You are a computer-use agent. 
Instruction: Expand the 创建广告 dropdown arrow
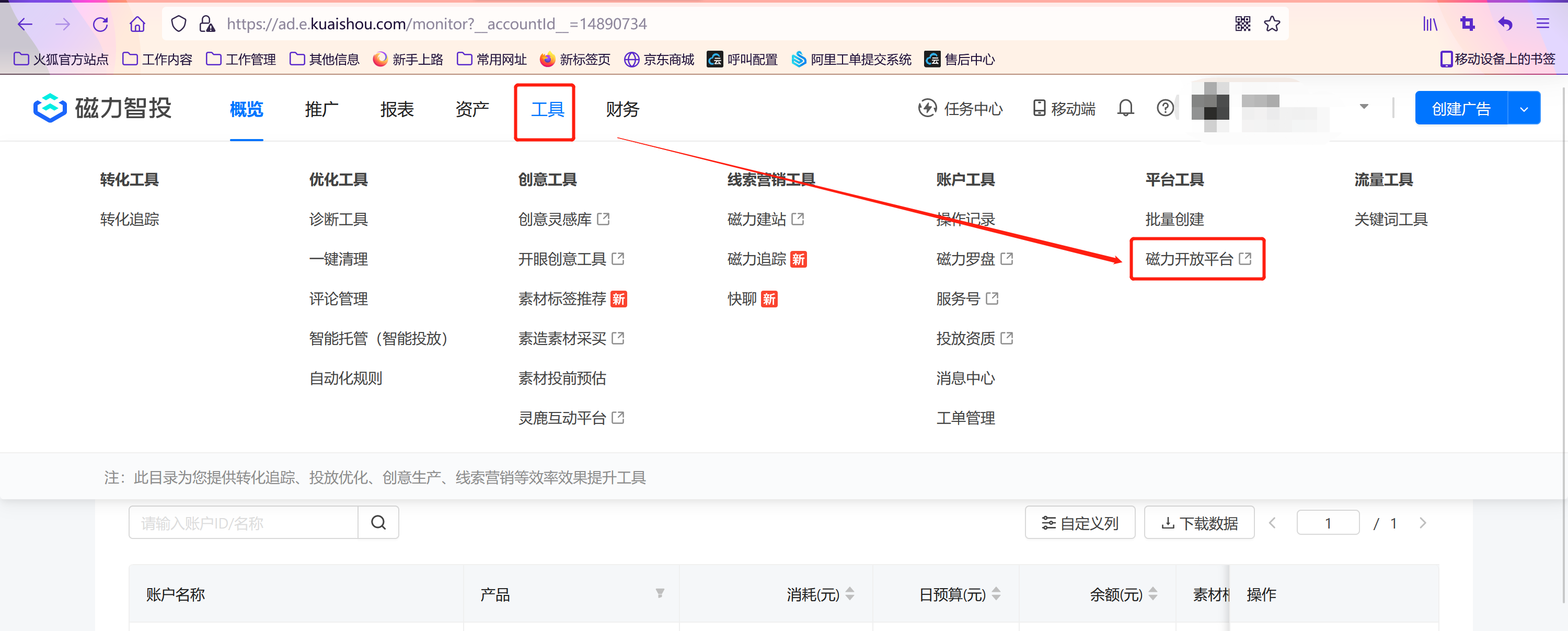tap(1524, 109)
